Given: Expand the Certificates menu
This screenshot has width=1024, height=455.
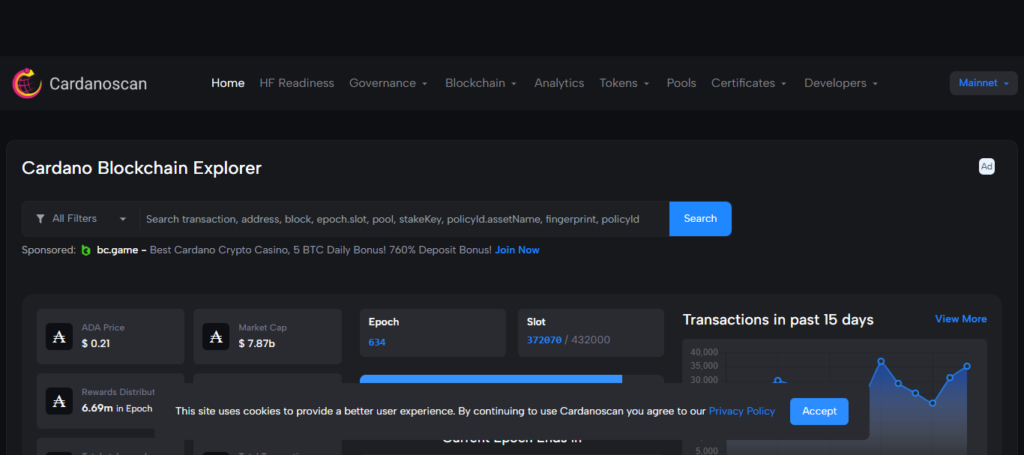Looking at the screenshot, I should 748,84.
